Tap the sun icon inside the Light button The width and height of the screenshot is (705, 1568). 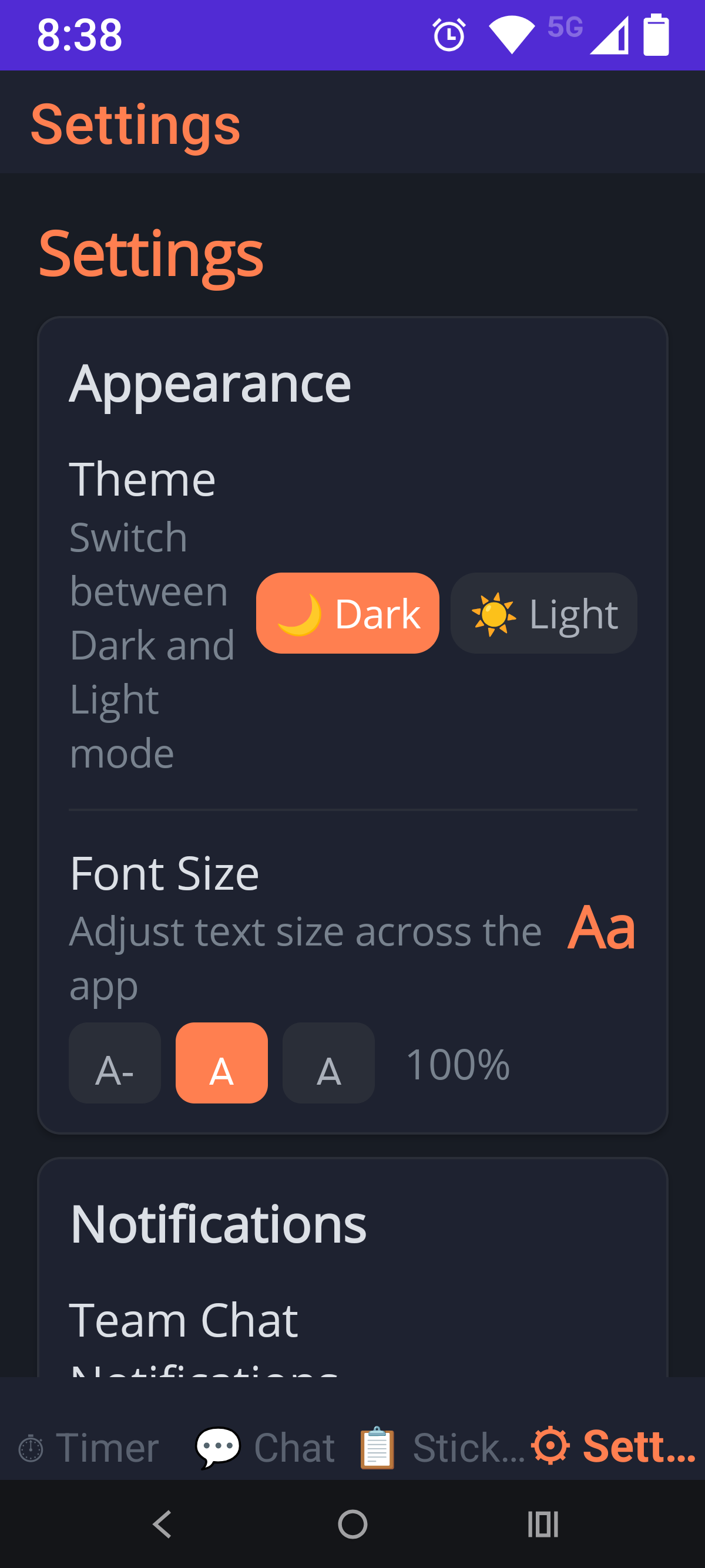coord(492,613)
